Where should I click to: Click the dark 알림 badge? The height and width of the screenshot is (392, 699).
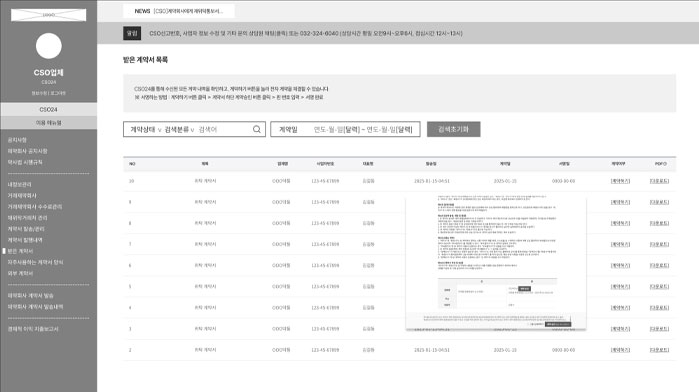coord(132,33)
